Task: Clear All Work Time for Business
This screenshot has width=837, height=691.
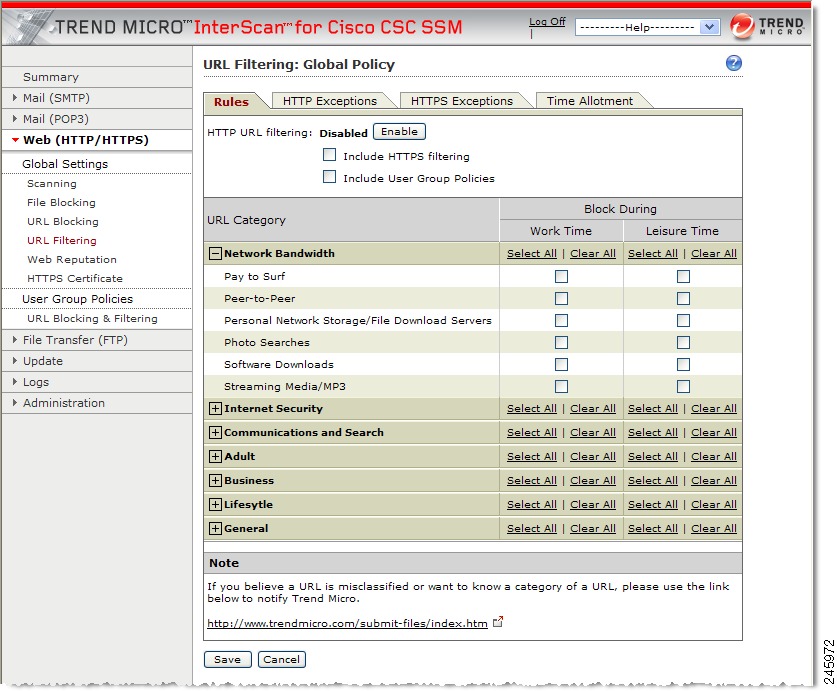Action: click(x=593, y=481)
